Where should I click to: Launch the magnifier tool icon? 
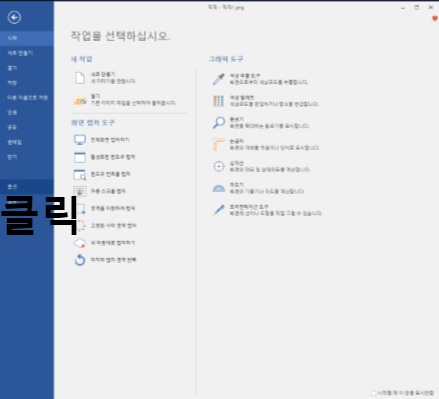pos(219,123)
